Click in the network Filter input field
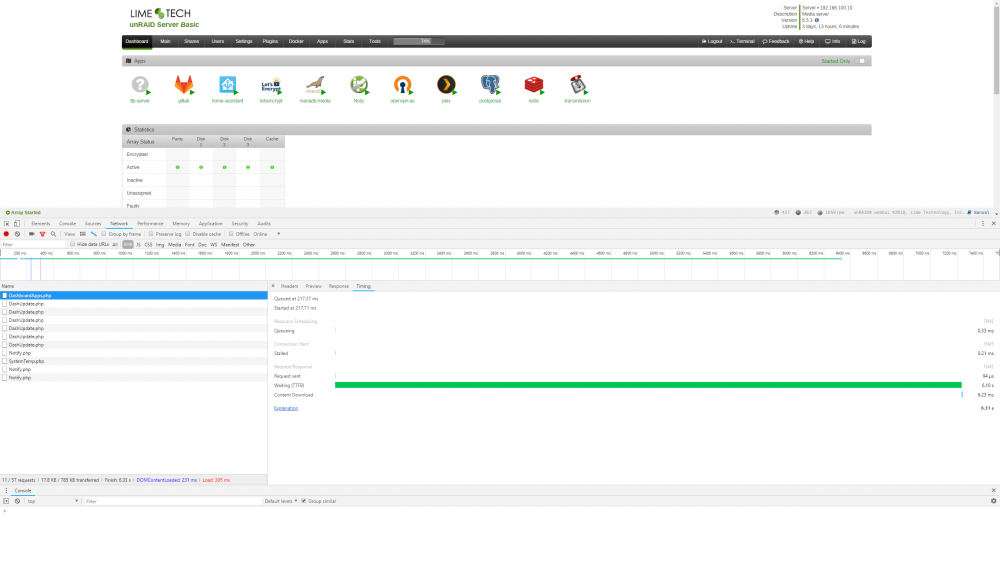This screenshot has width=1000, height=563. 33,244
